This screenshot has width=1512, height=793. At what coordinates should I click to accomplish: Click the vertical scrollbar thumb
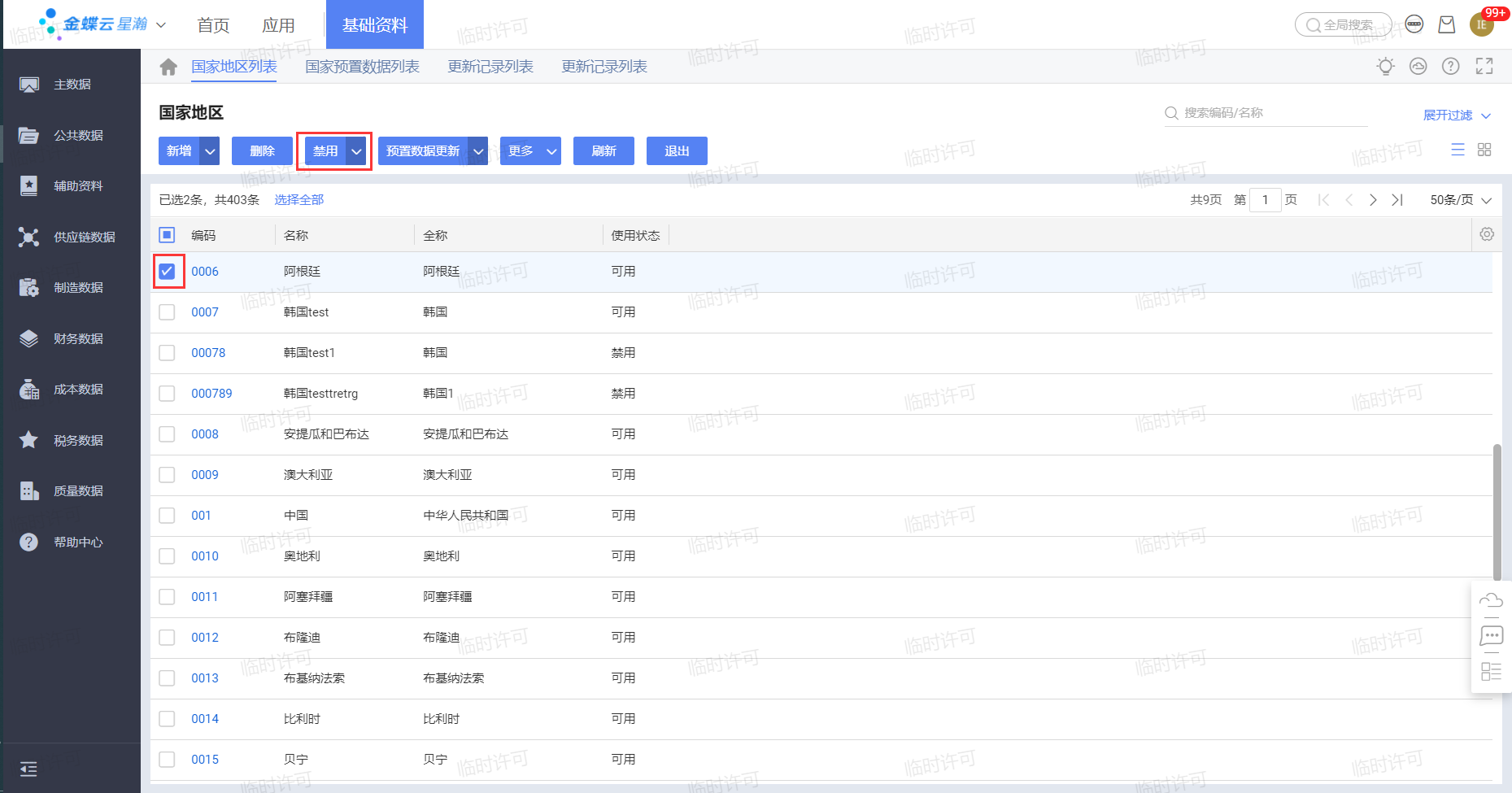coord(1497,512)
